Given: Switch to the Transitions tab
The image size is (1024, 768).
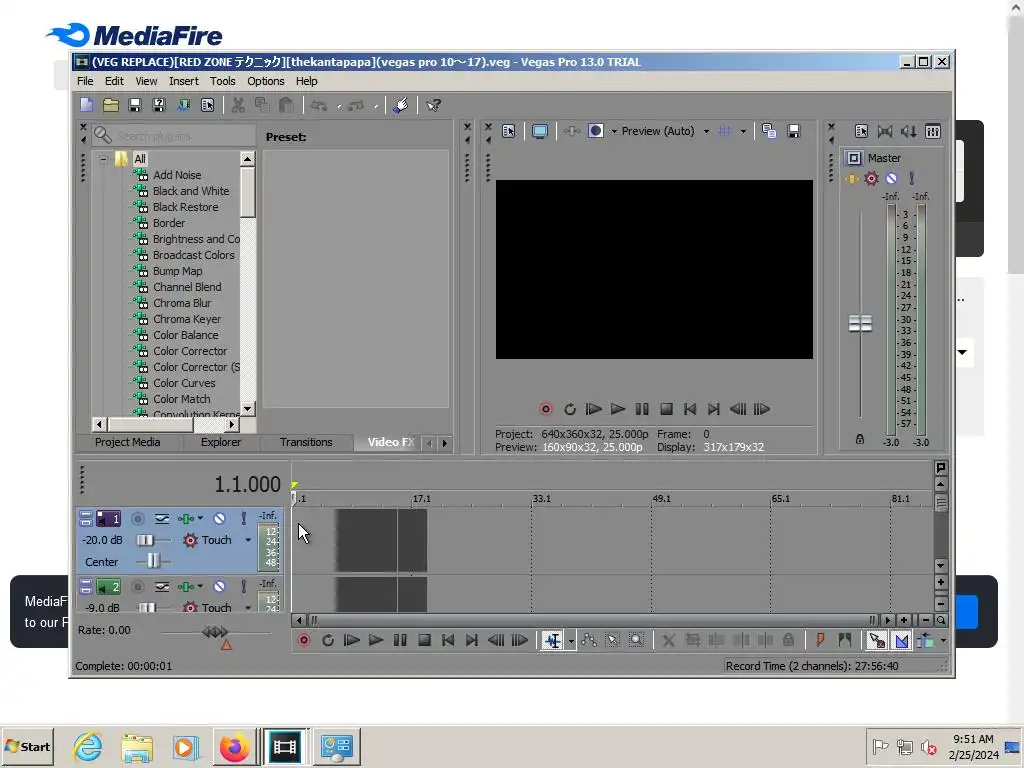Looking at the screenshot, I should (306, 442).
